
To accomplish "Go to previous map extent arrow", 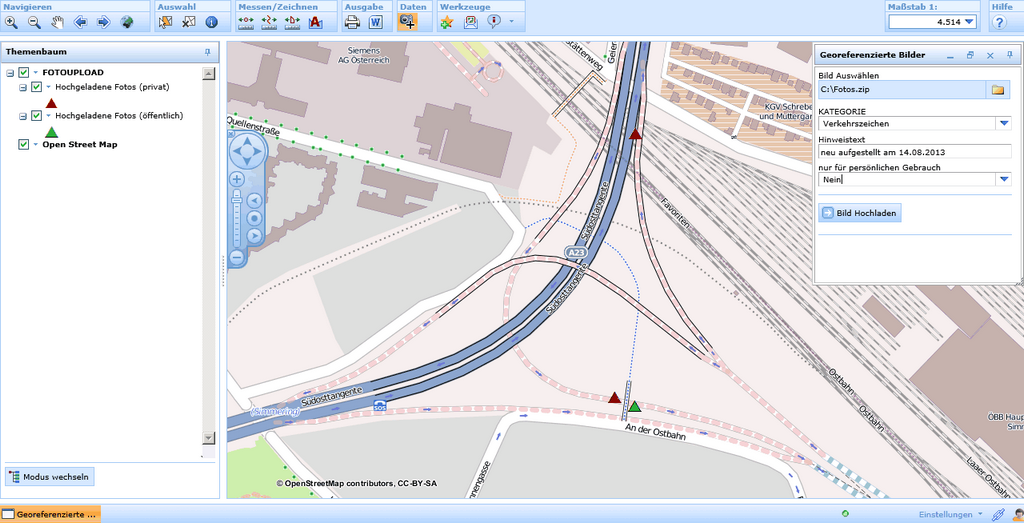I will [x=80, y=22].
